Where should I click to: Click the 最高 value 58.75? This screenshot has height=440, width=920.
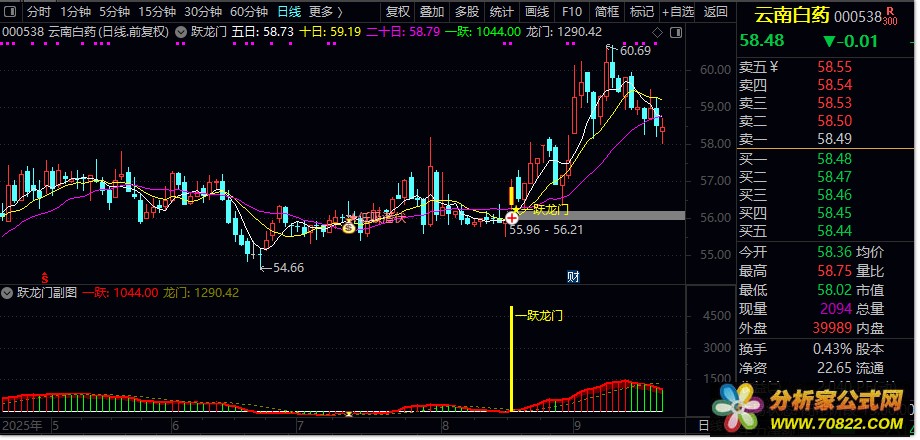click(x=834, y=271)
